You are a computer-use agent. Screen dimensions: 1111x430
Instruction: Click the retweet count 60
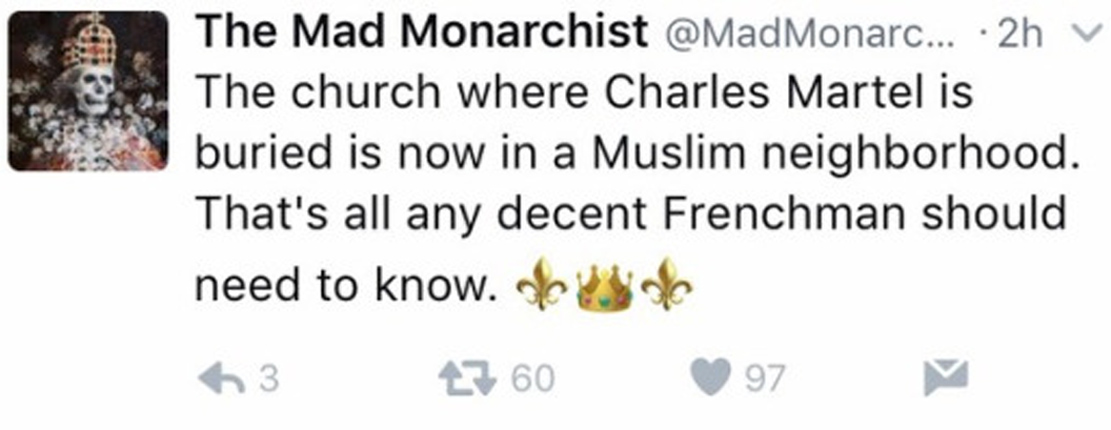(x=531, y=379)
